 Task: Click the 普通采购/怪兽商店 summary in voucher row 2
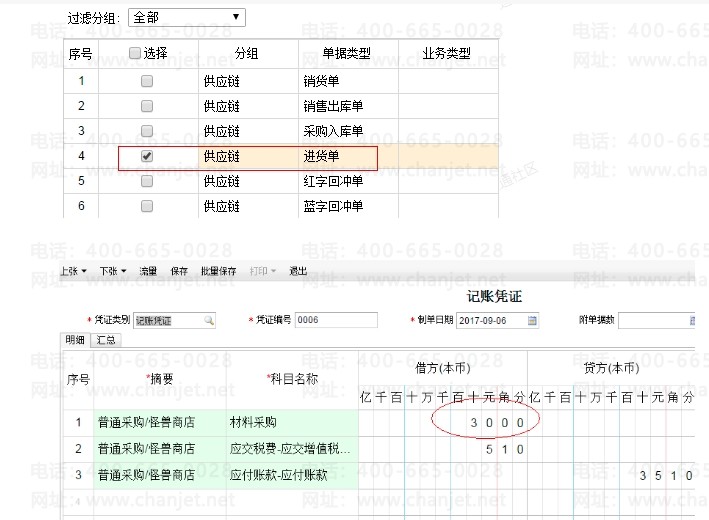tap(160, 449)
